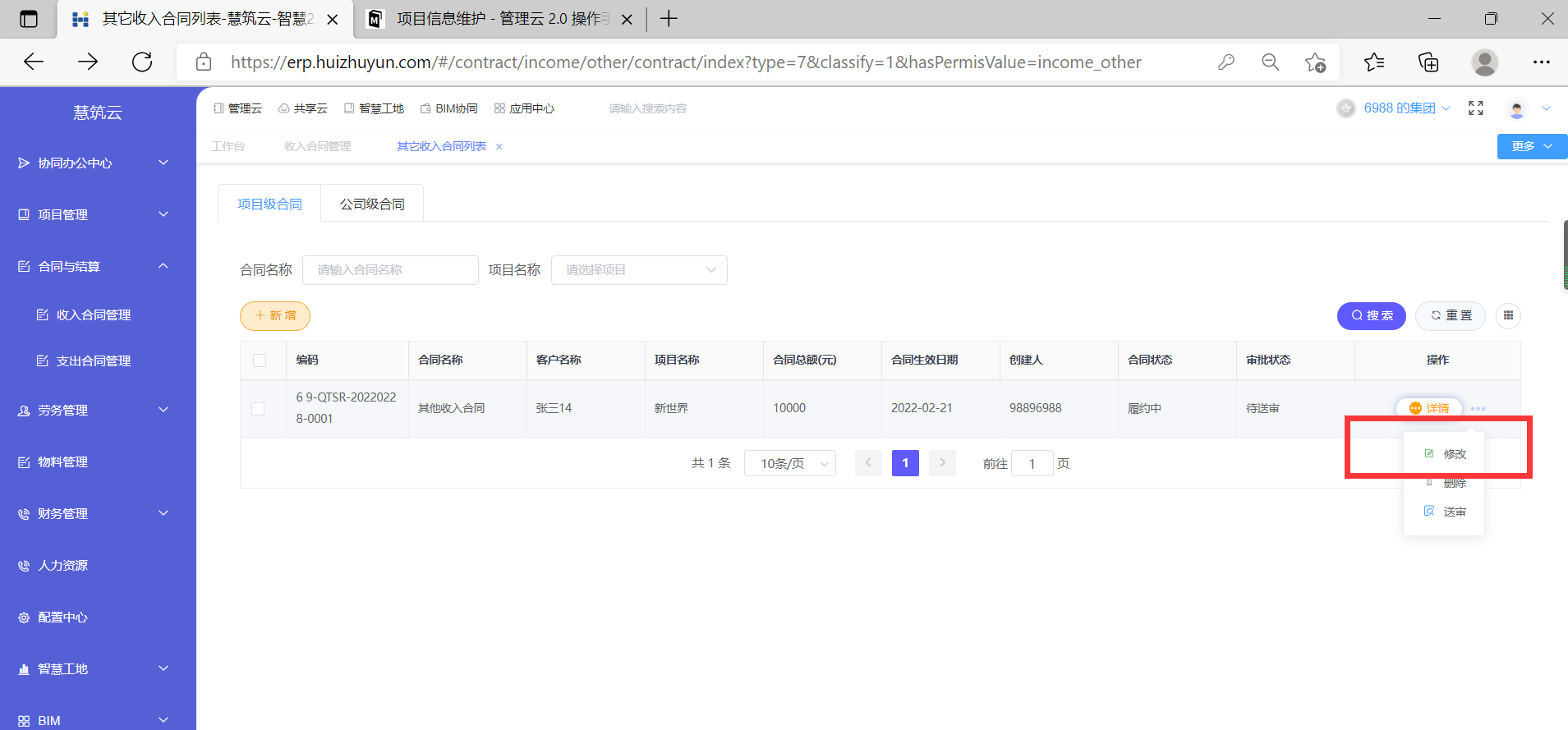Open the favorites list
This screenshot has height=730, width=1568.
tap(1374, 62)
